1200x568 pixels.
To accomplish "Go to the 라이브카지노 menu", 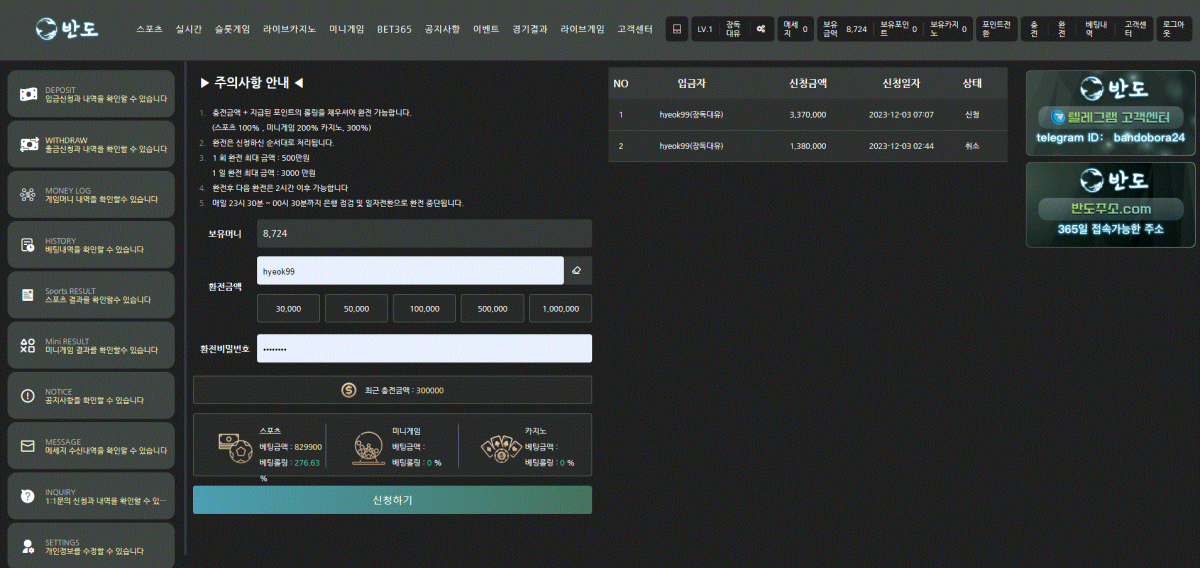I will click(x=289, y=29).
